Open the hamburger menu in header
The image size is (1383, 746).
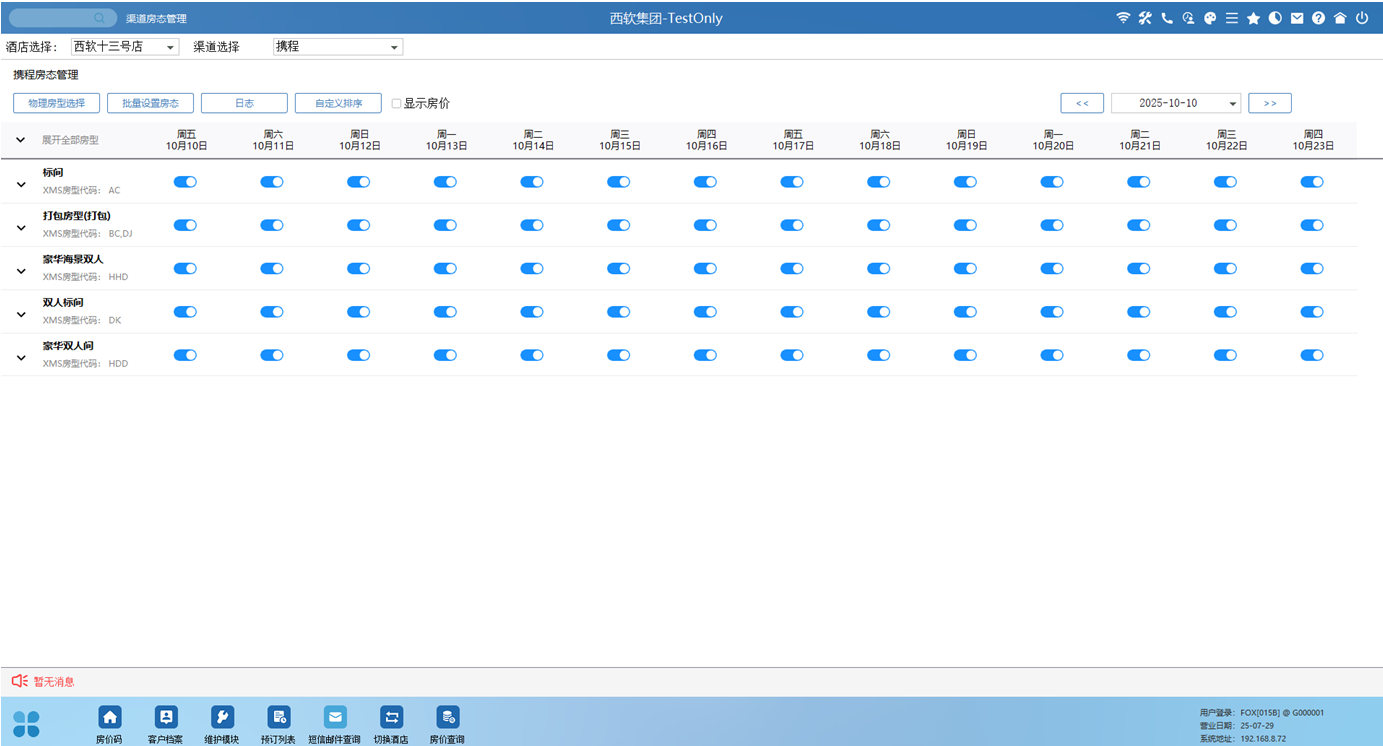point(1232,18)
